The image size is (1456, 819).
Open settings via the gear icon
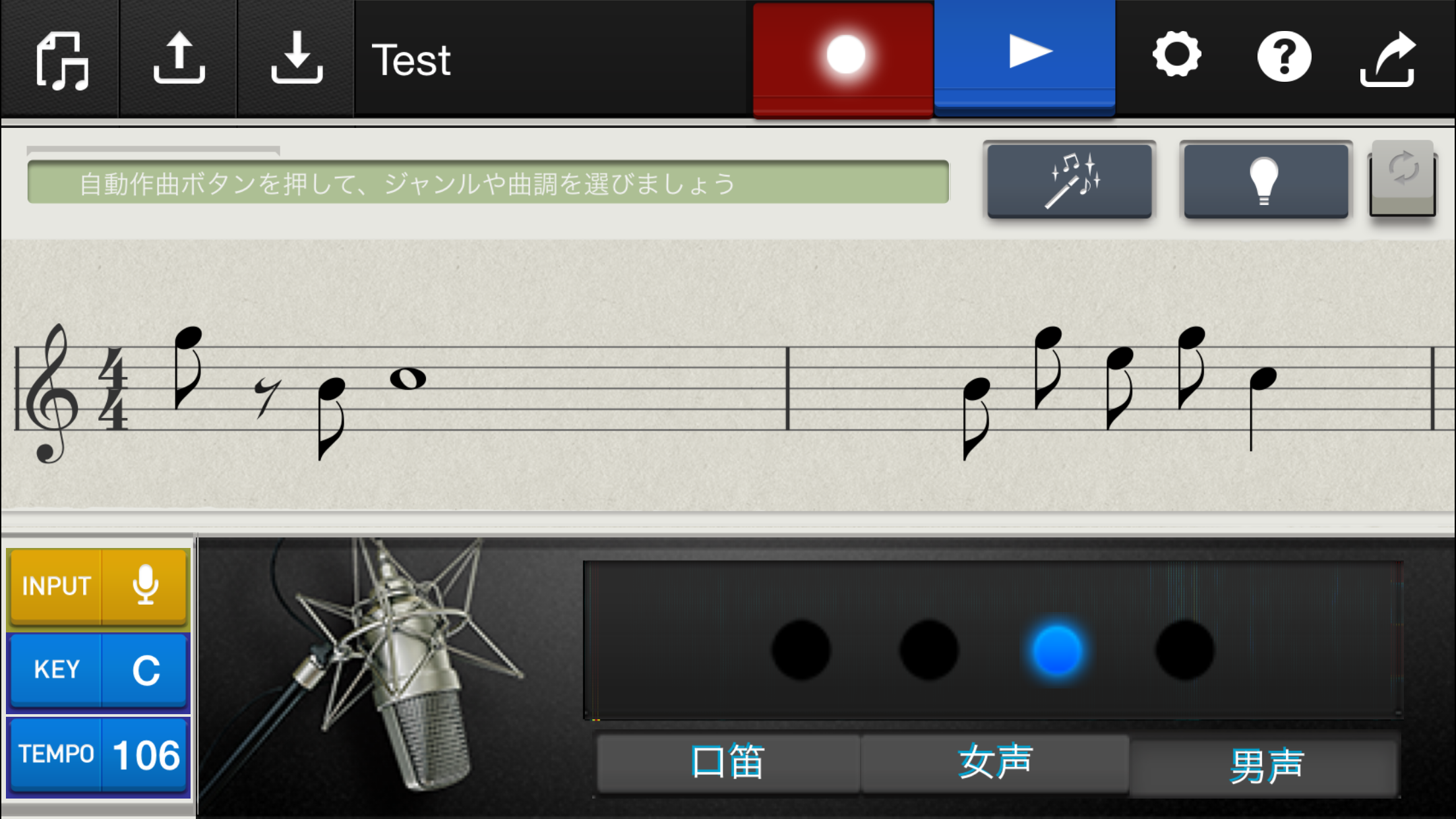(1177, 55)
